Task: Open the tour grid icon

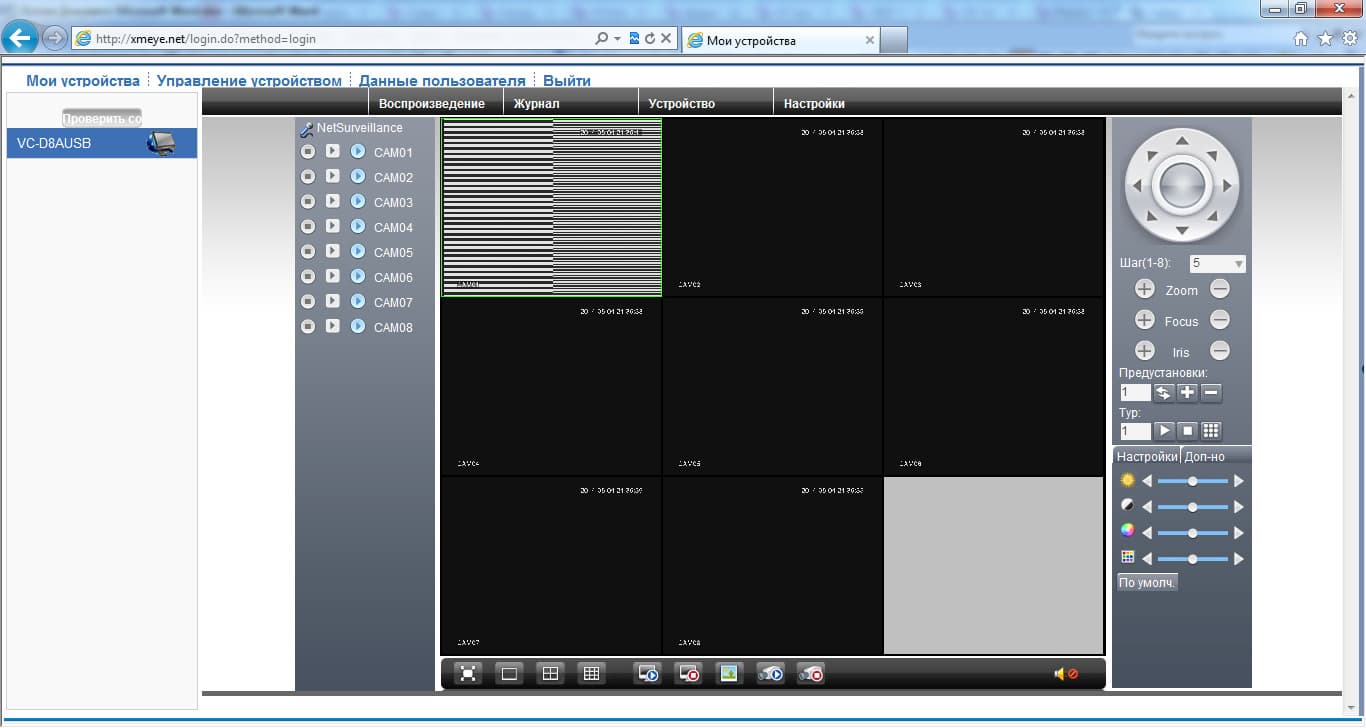Action: [1211, 431]
